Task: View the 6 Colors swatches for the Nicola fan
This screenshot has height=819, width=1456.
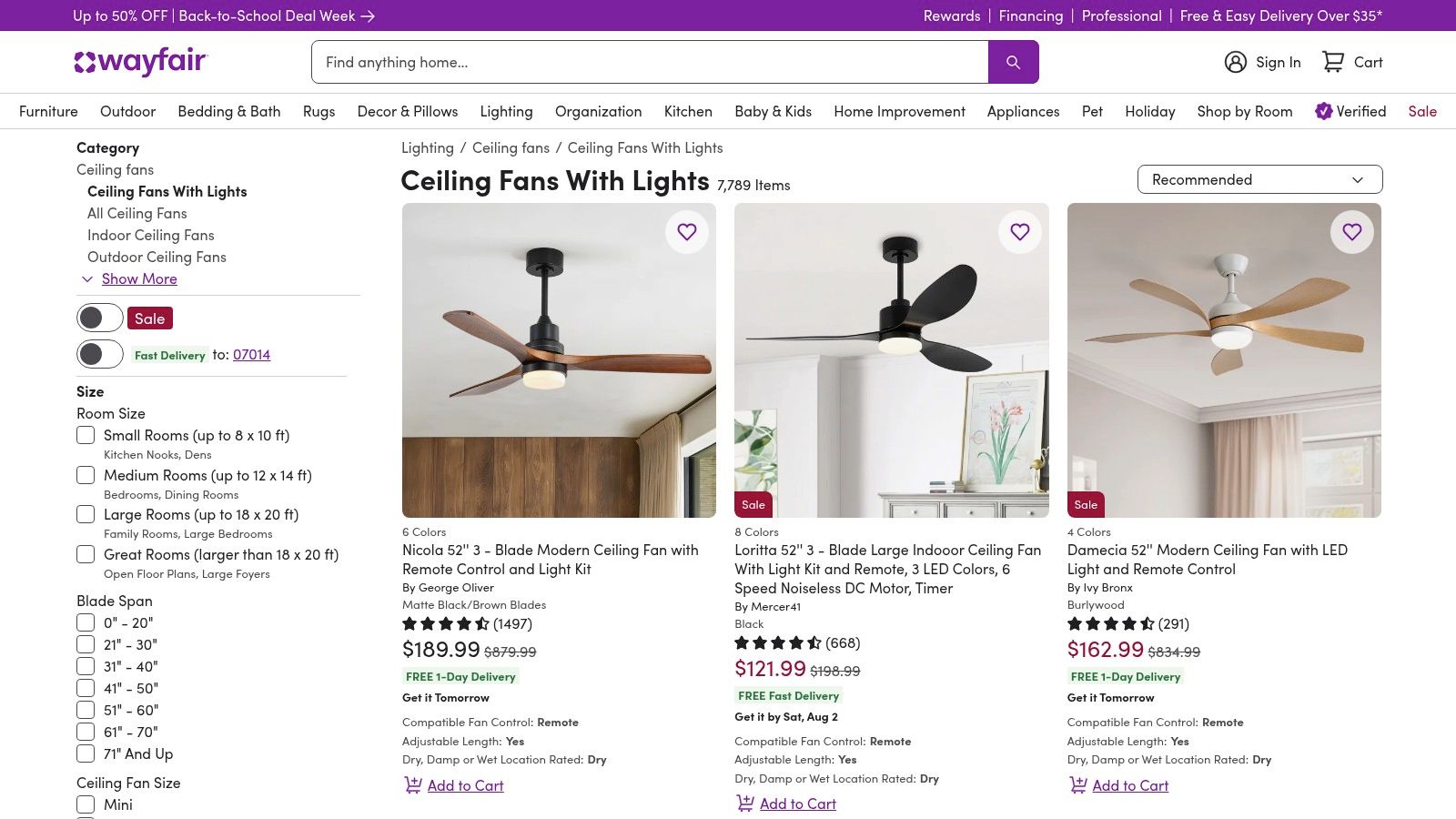Action: 422,531
